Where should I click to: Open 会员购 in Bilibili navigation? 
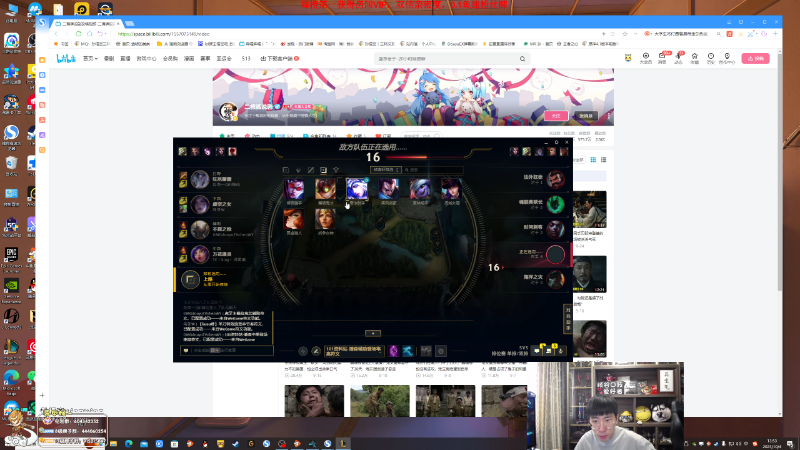click(170, 59)
